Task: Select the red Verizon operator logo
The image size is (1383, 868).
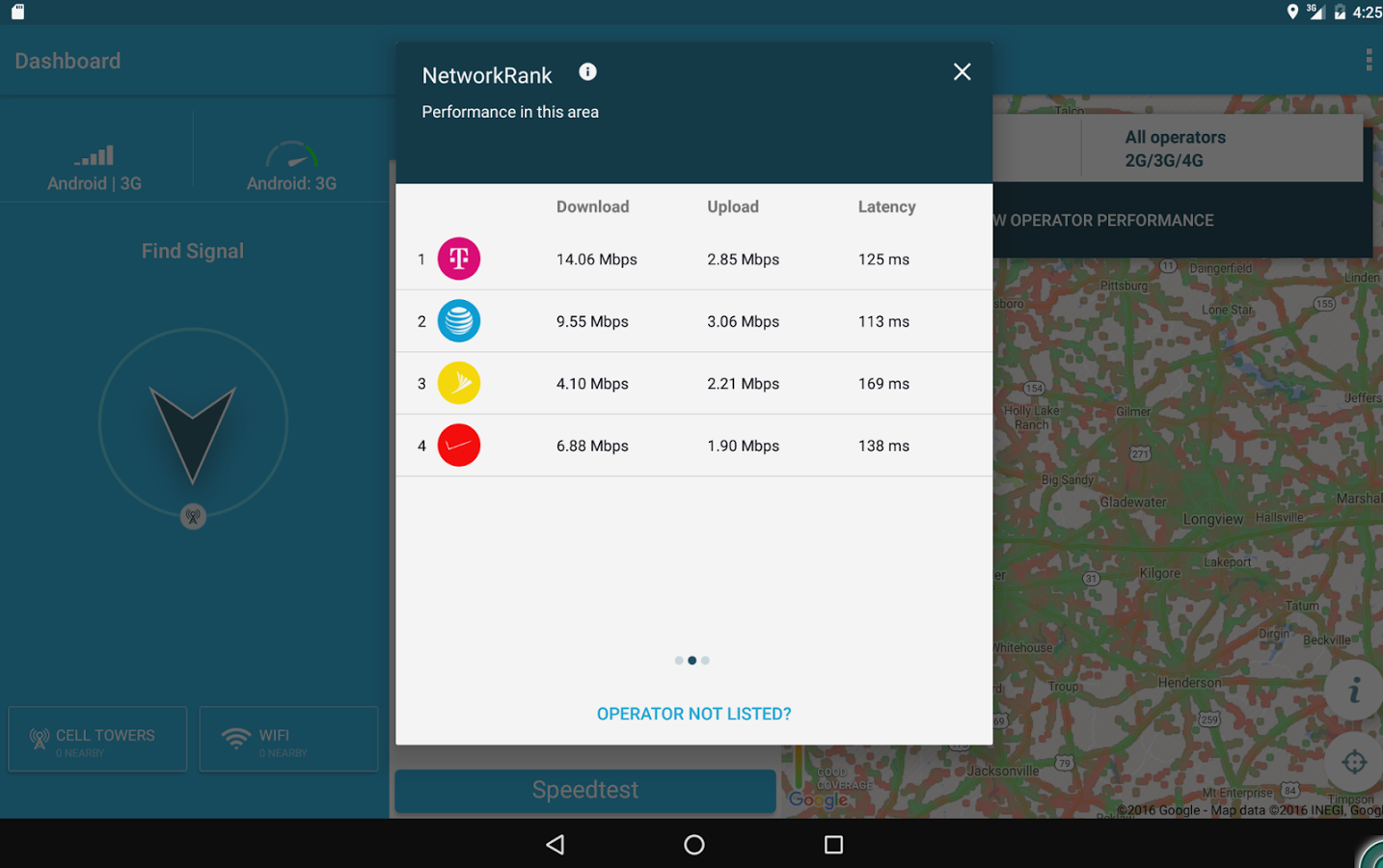Action: point(459,446)
